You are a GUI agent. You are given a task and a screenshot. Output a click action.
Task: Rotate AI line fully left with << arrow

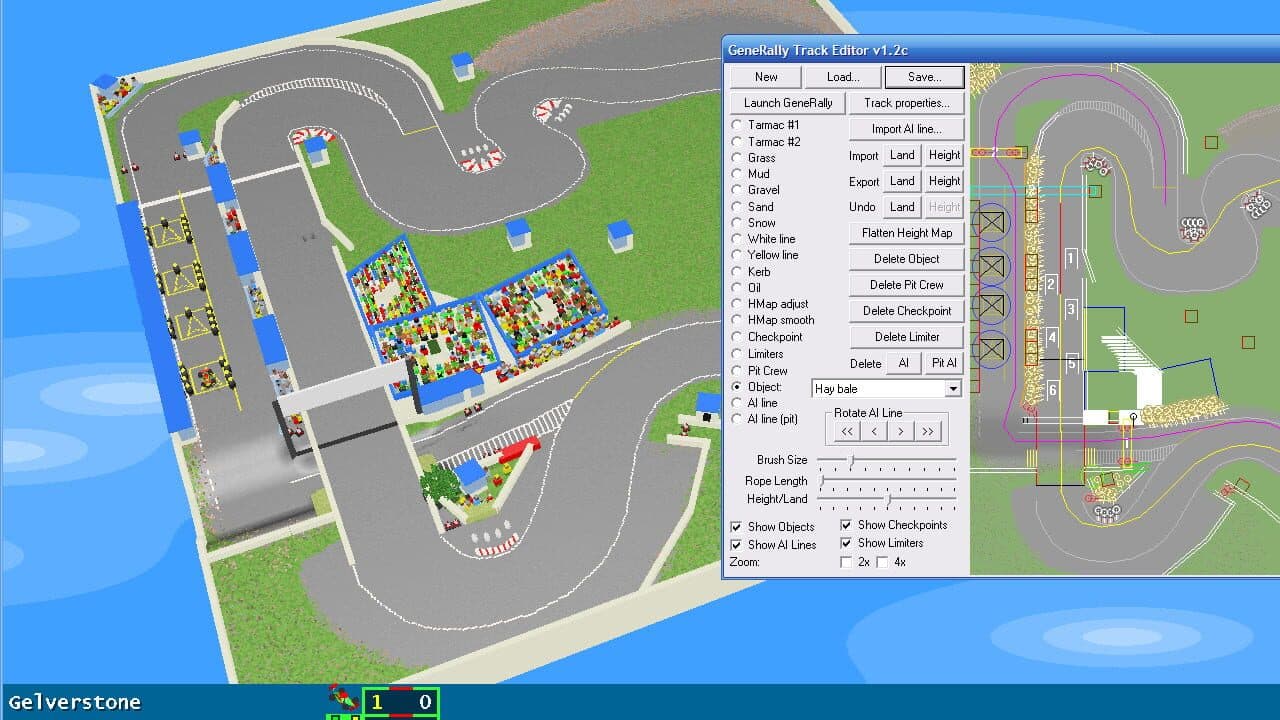tap(846, 430)
